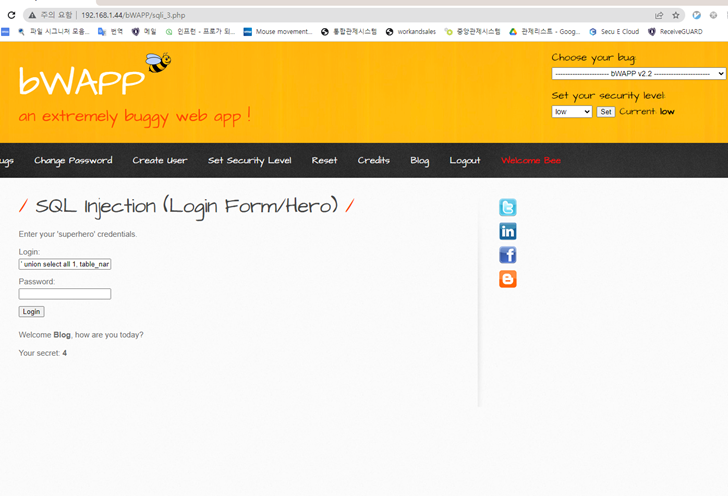728x496 pixels.
Task: Click the 'Current: low' security text
Action: 647,111
